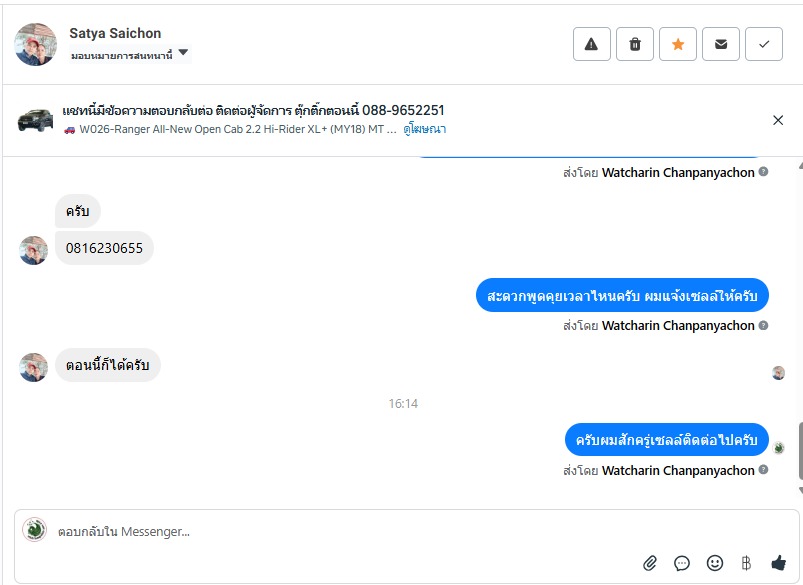Dismiss the Ranger ad banner
The image size is (803, 585).
[x=778, y=120]
